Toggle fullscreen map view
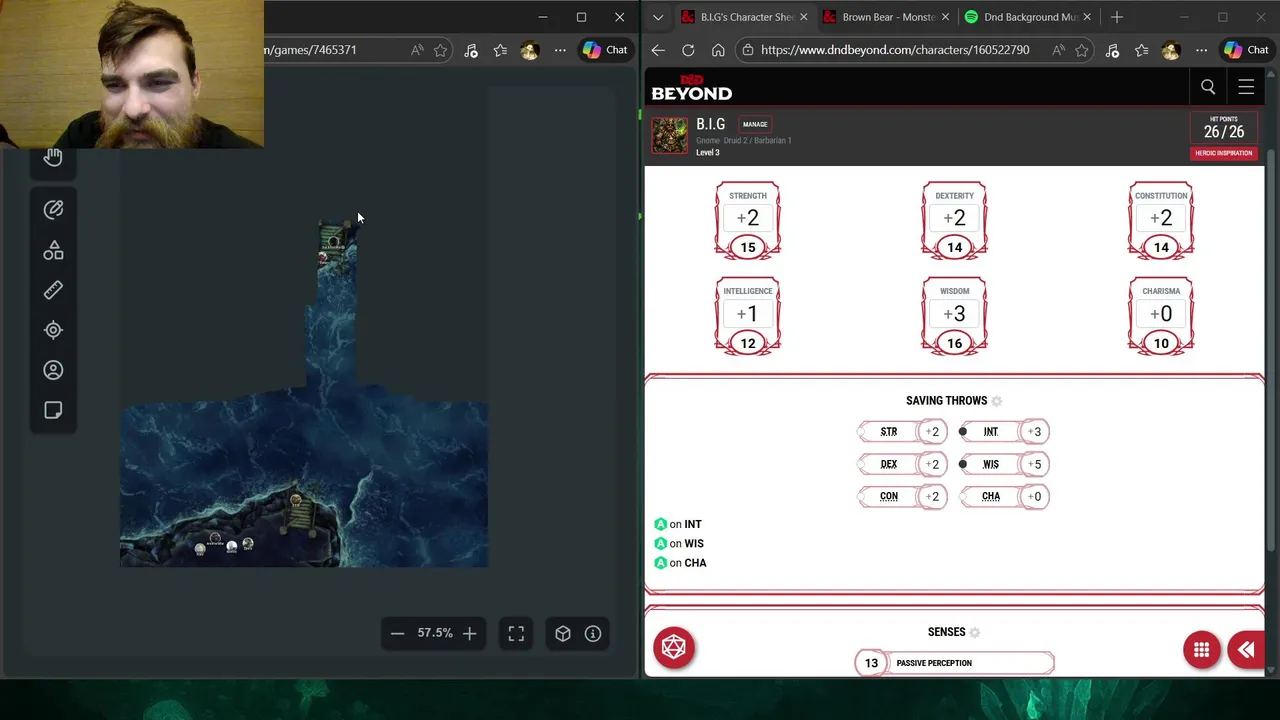This screenshot has width=1280, height=720. 516,633
